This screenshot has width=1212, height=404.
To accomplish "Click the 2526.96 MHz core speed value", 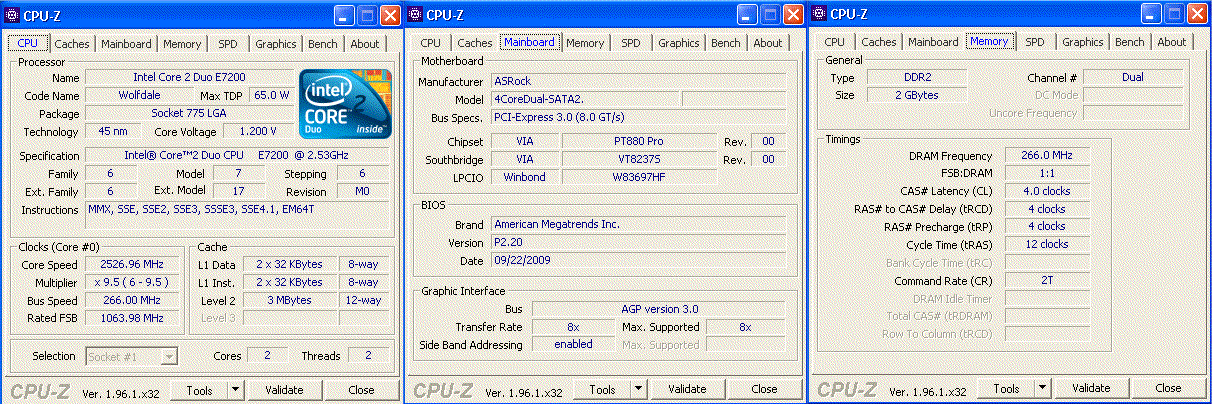I will point(130,264).
